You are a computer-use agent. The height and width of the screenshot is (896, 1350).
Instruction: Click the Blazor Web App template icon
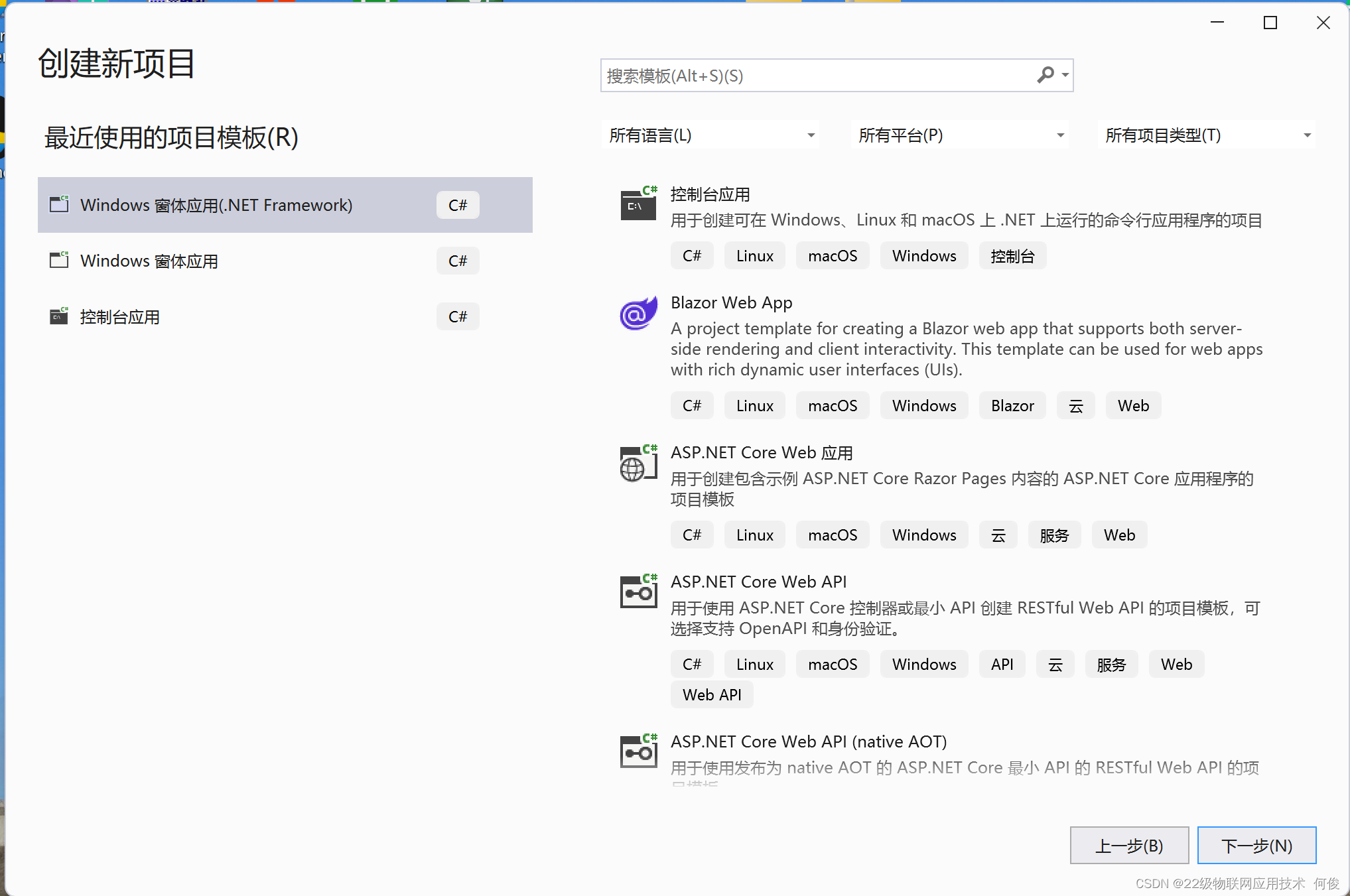pos(639,312)
